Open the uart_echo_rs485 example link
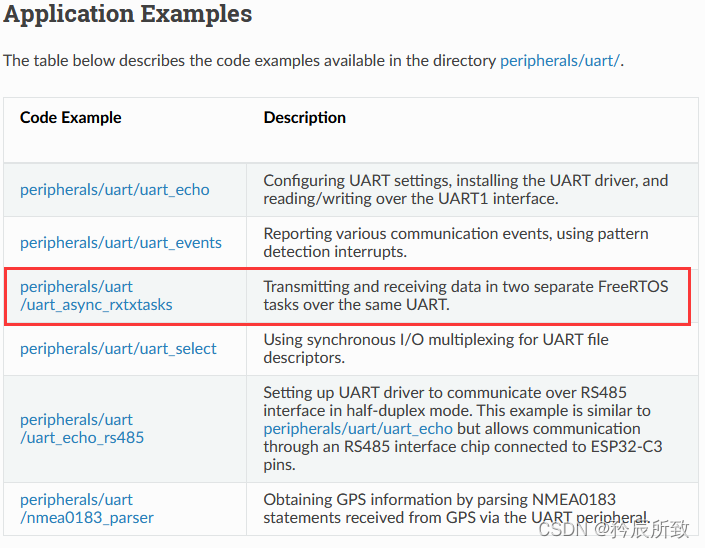The width and height of the screenshot is (705, 548). [x=82, y=437]
